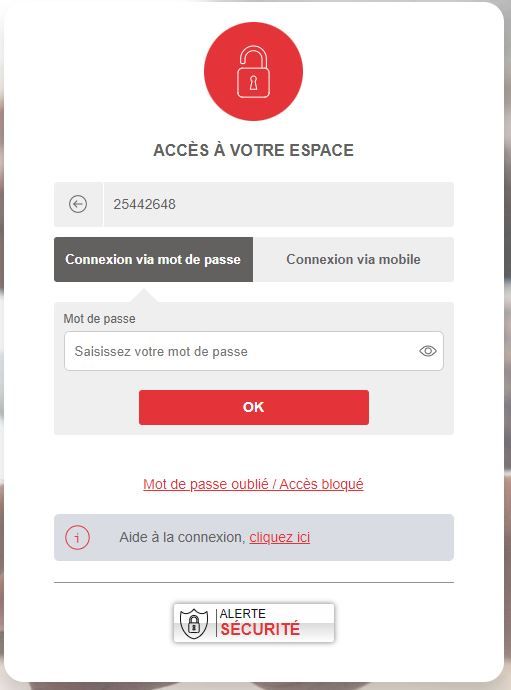Screen dimensions: 511x690
Task: Submit login with the red OK button
Action: pos(254,407)
